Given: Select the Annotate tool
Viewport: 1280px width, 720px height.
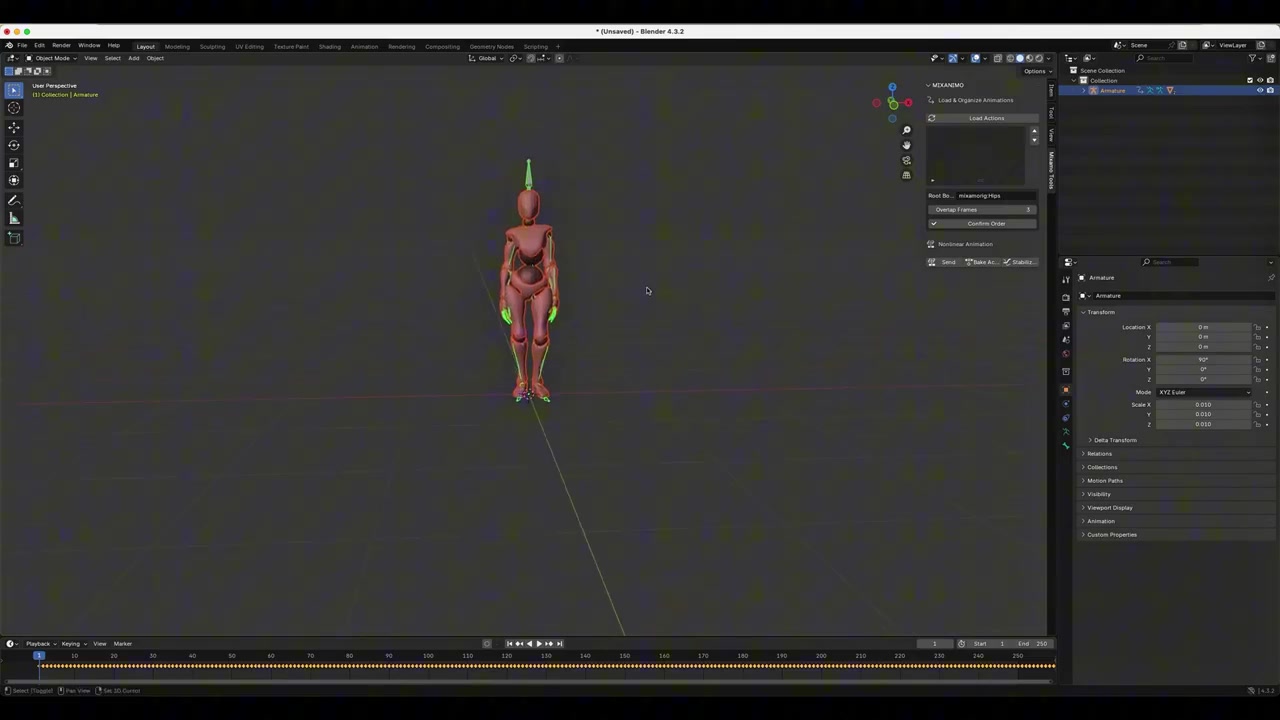Looking at the screenshot, I should coord(14,201).
